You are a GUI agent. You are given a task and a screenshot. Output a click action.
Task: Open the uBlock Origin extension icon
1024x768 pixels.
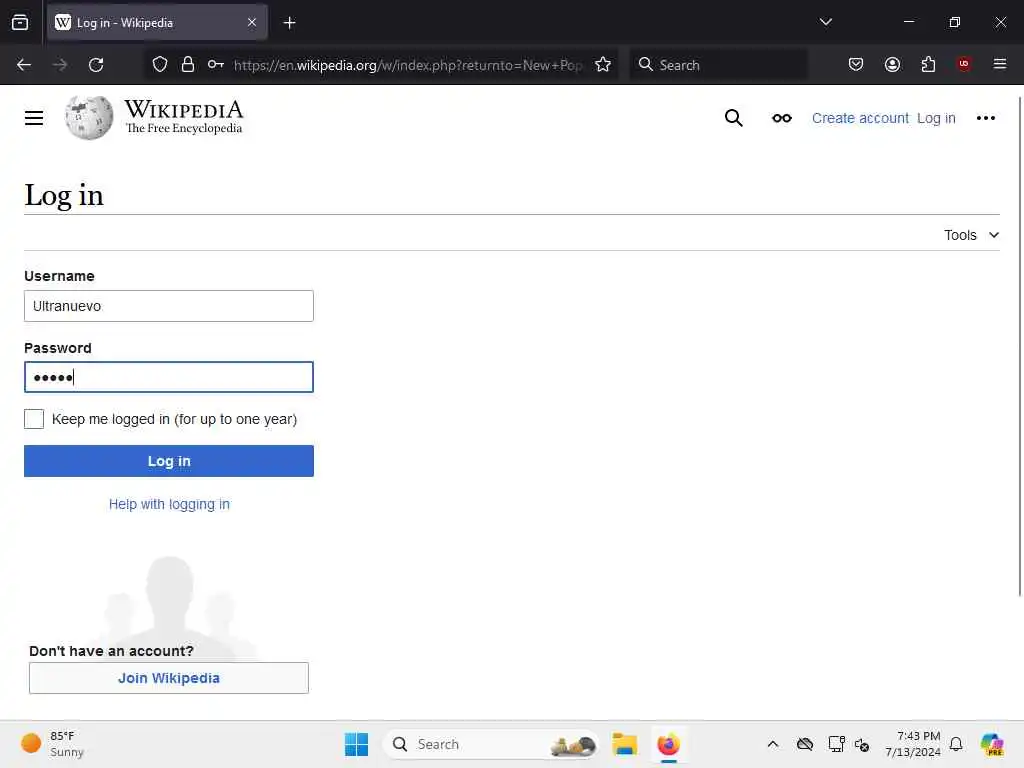click(x=963, y=64)
